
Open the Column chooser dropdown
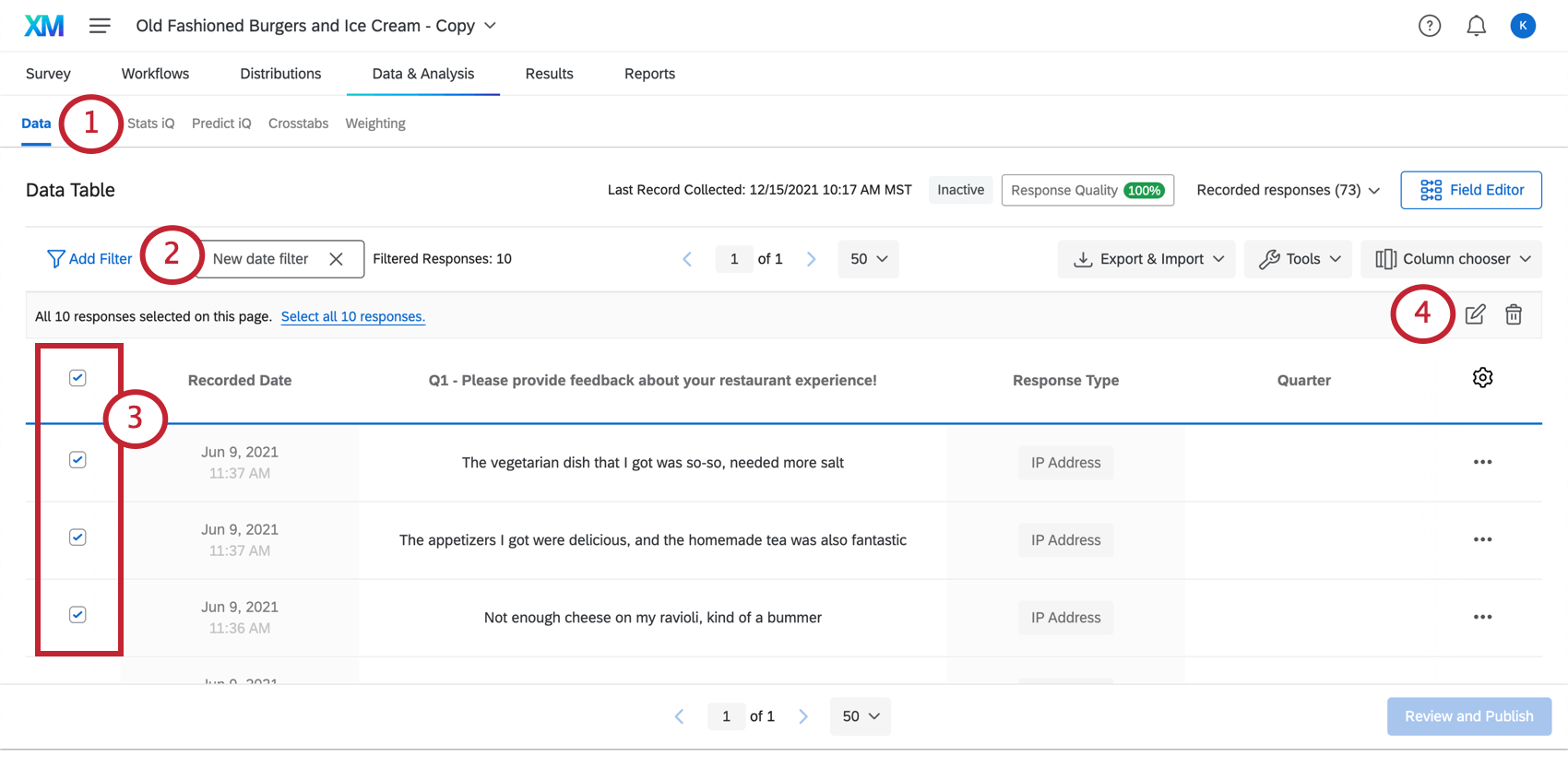click(x=1451, y=259)
